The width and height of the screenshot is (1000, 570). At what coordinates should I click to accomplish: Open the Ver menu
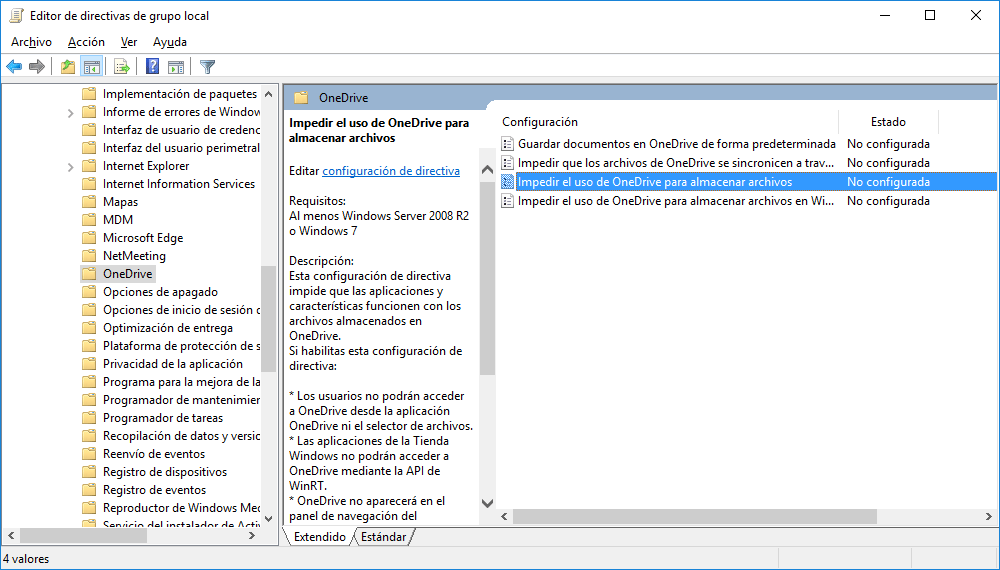coord(129,42)
